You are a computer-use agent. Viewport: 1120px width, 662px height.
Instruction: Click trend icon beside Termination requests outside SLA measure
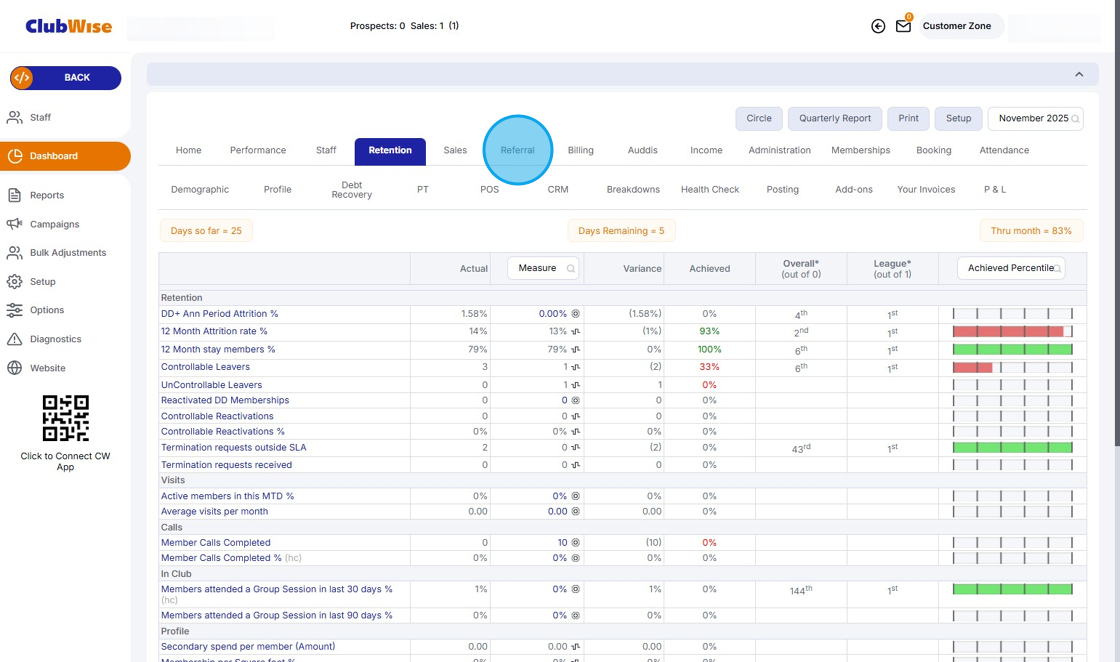(x=576, y=448)
